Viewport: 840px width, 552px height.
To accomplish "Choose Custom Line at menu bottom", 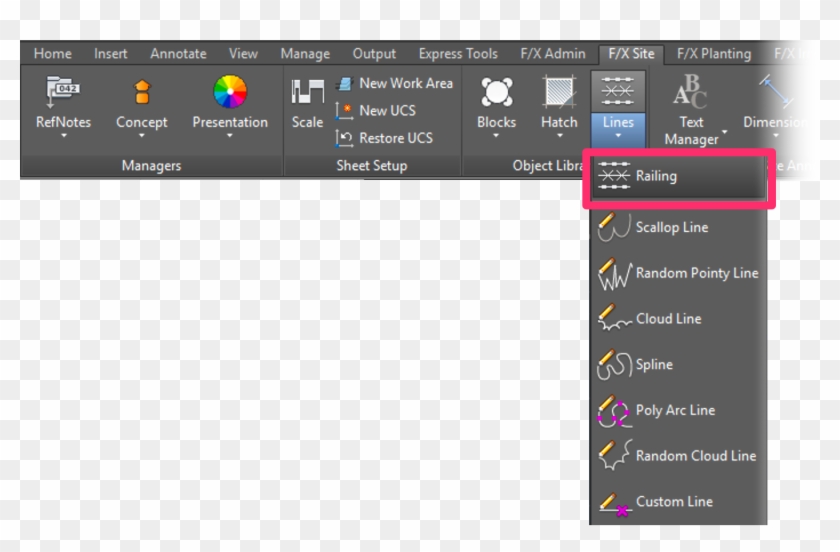I will [x=674, y=502].
